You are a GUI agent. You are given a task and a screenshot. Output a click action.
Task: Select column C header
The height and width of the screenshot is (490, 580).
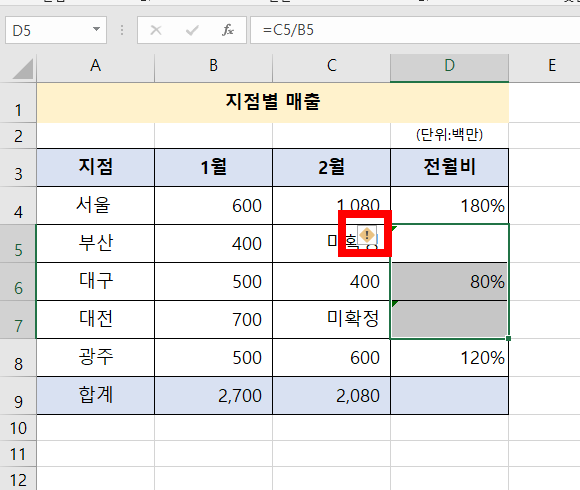pos(331,66)
